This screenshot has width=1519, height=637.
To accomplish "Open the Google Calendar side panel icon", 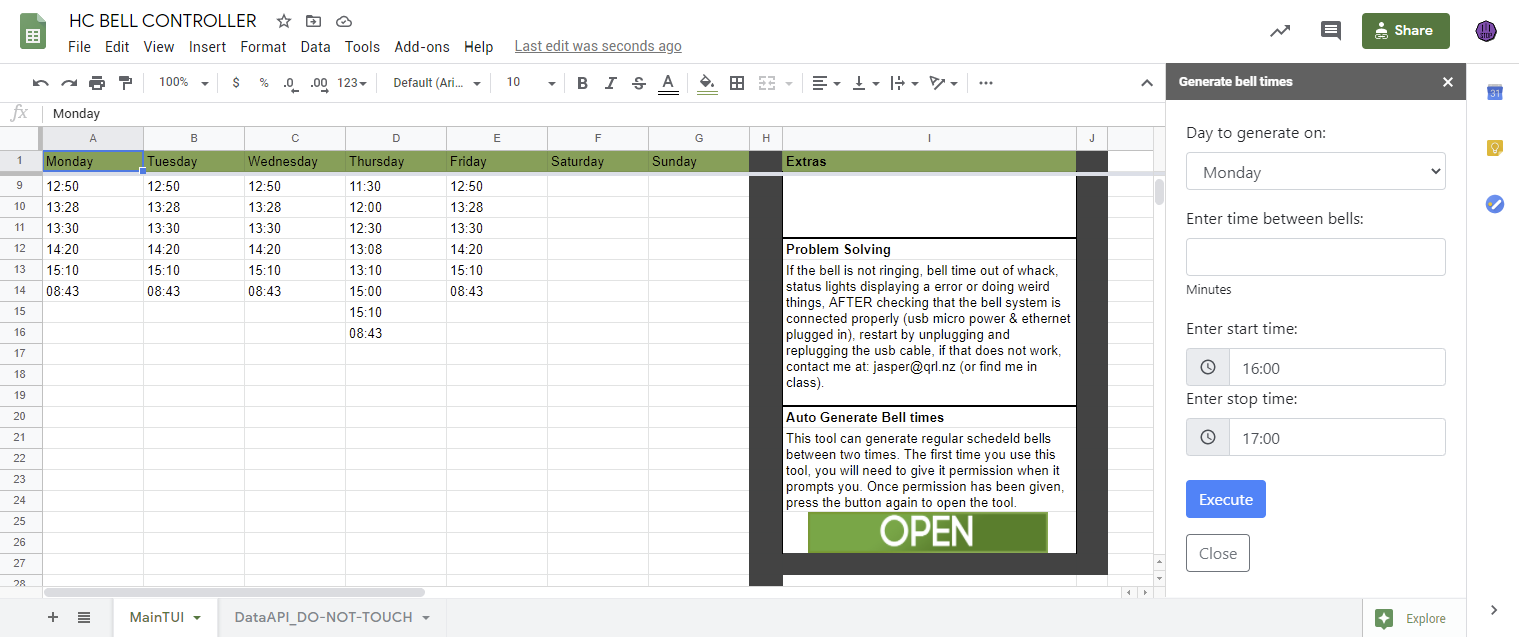I will pyautogui.click(x=1494, y=93).
